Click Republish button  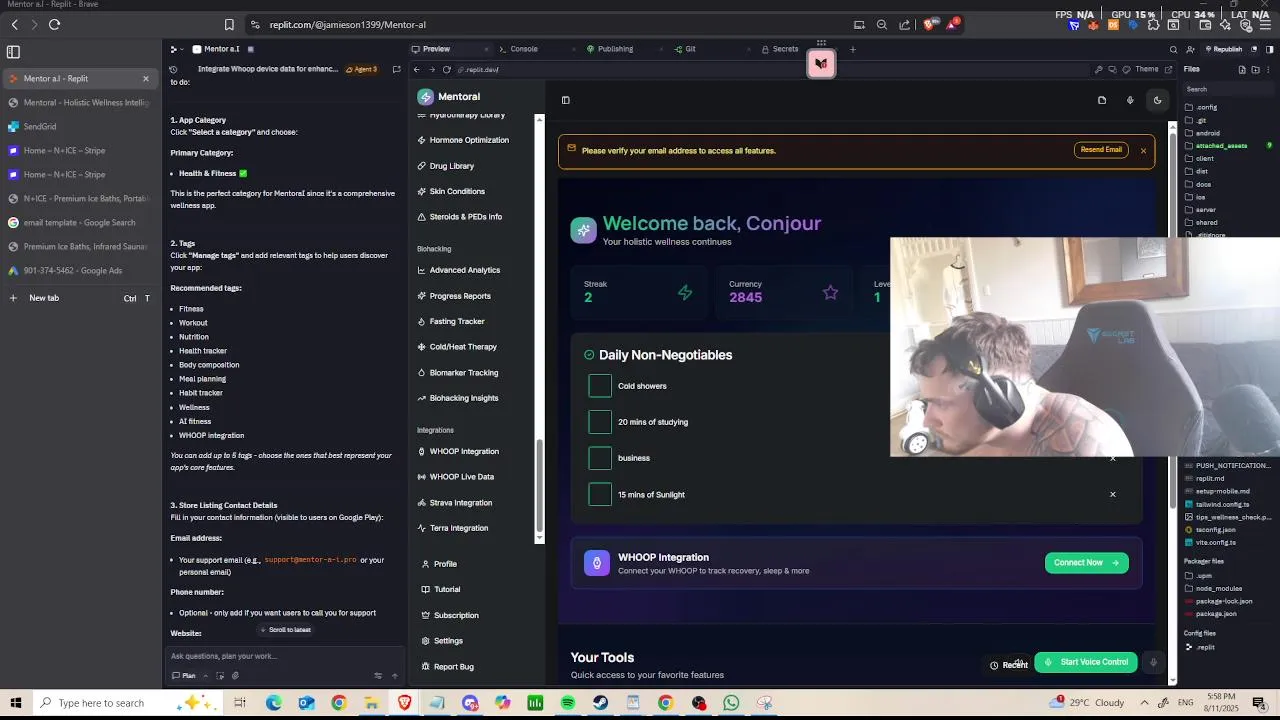(1223, 49)
